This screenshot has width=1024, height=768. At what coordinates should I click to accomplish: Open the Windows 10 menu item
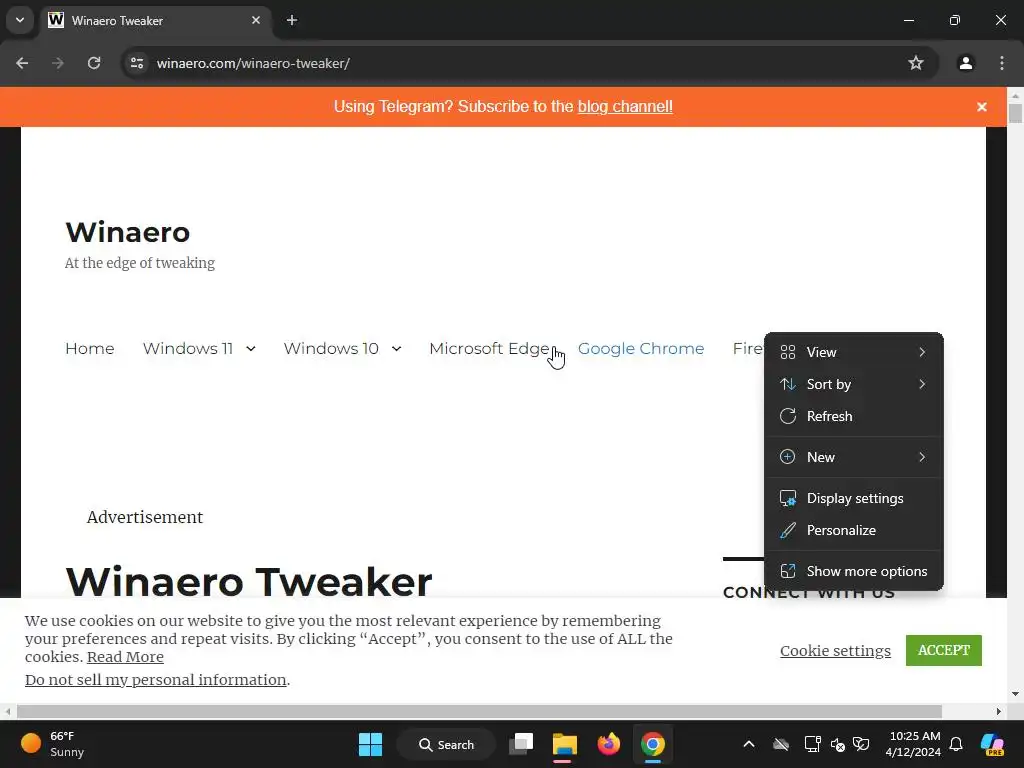tap(331, 349)
